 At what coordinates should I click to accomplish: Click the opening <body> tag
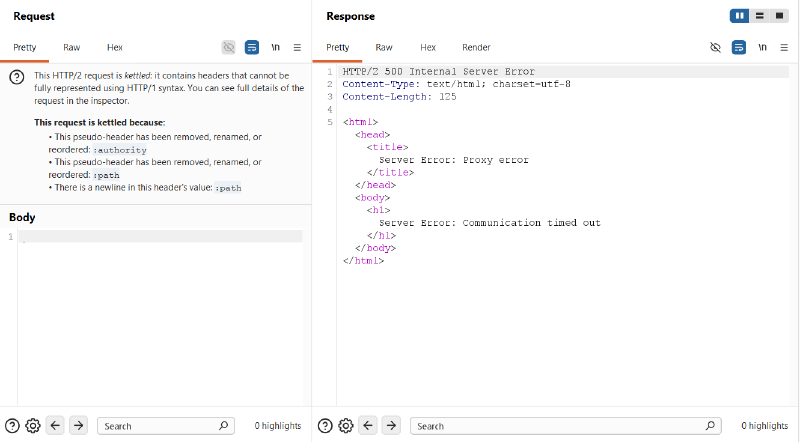(372, 198)
